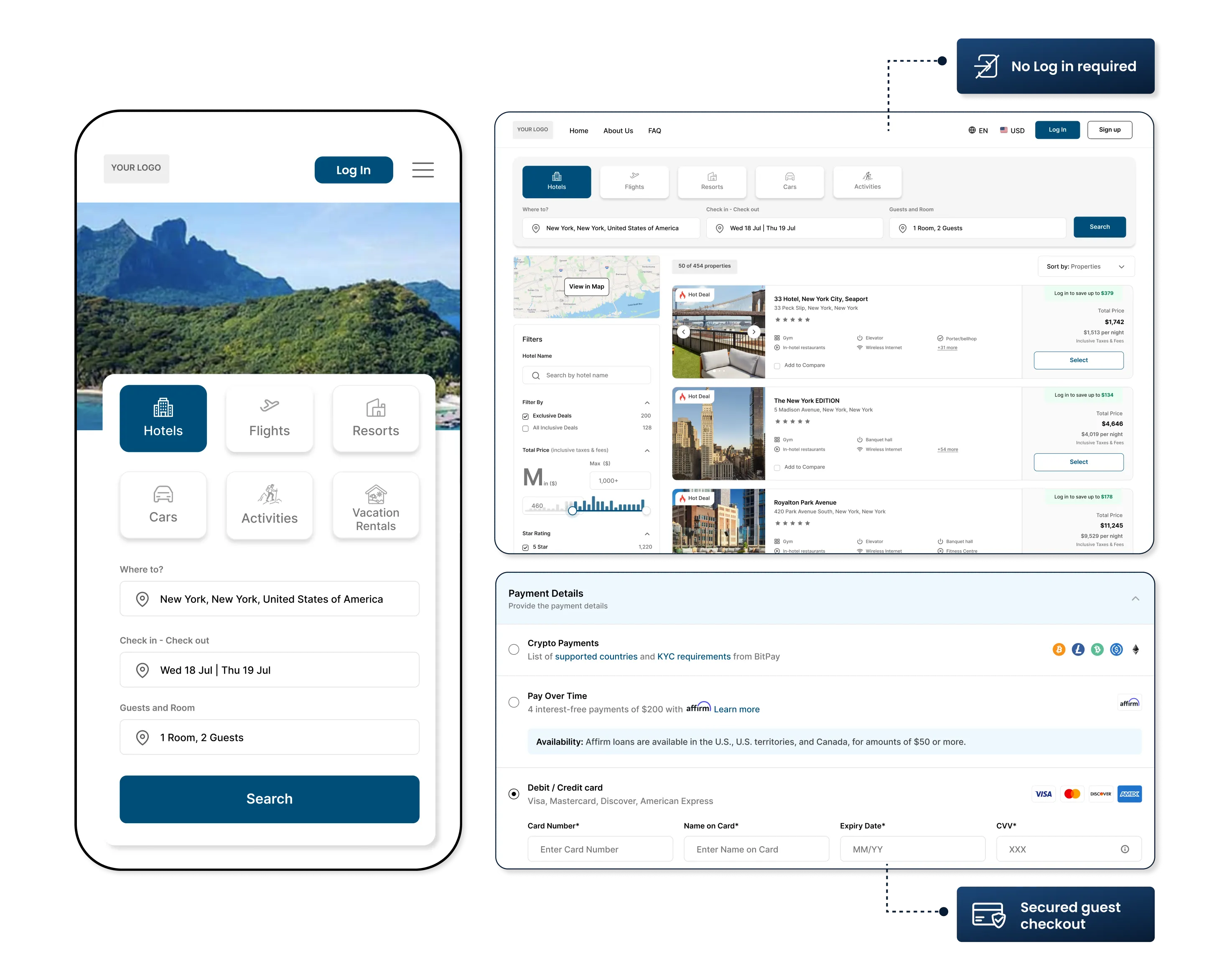The width and height of the screenshot is (1232, 980).
Task: Click the CVV info icon
Action: pos(1125,849)
